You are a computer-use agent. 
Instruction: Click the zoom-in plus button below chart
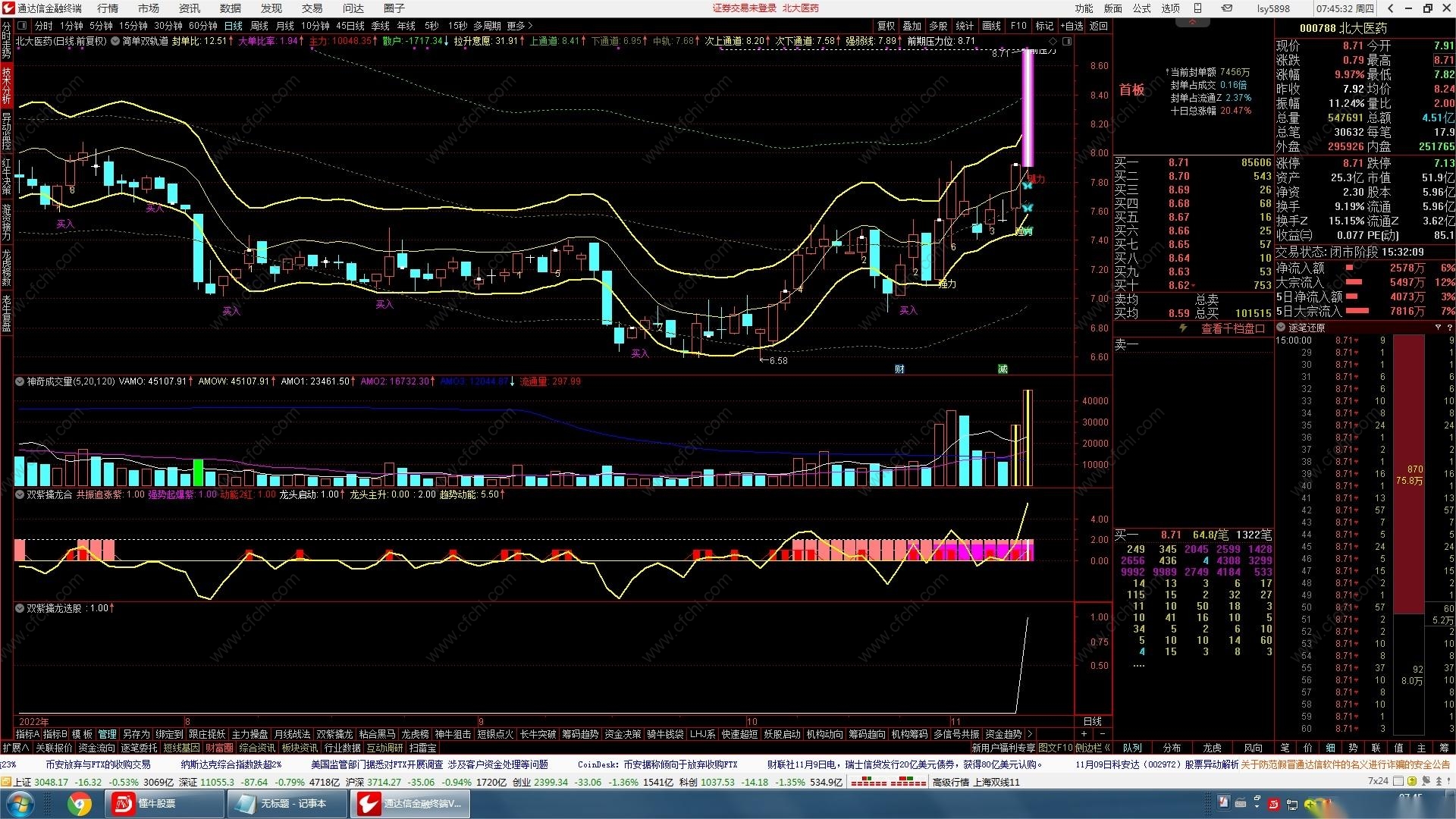1084,734
